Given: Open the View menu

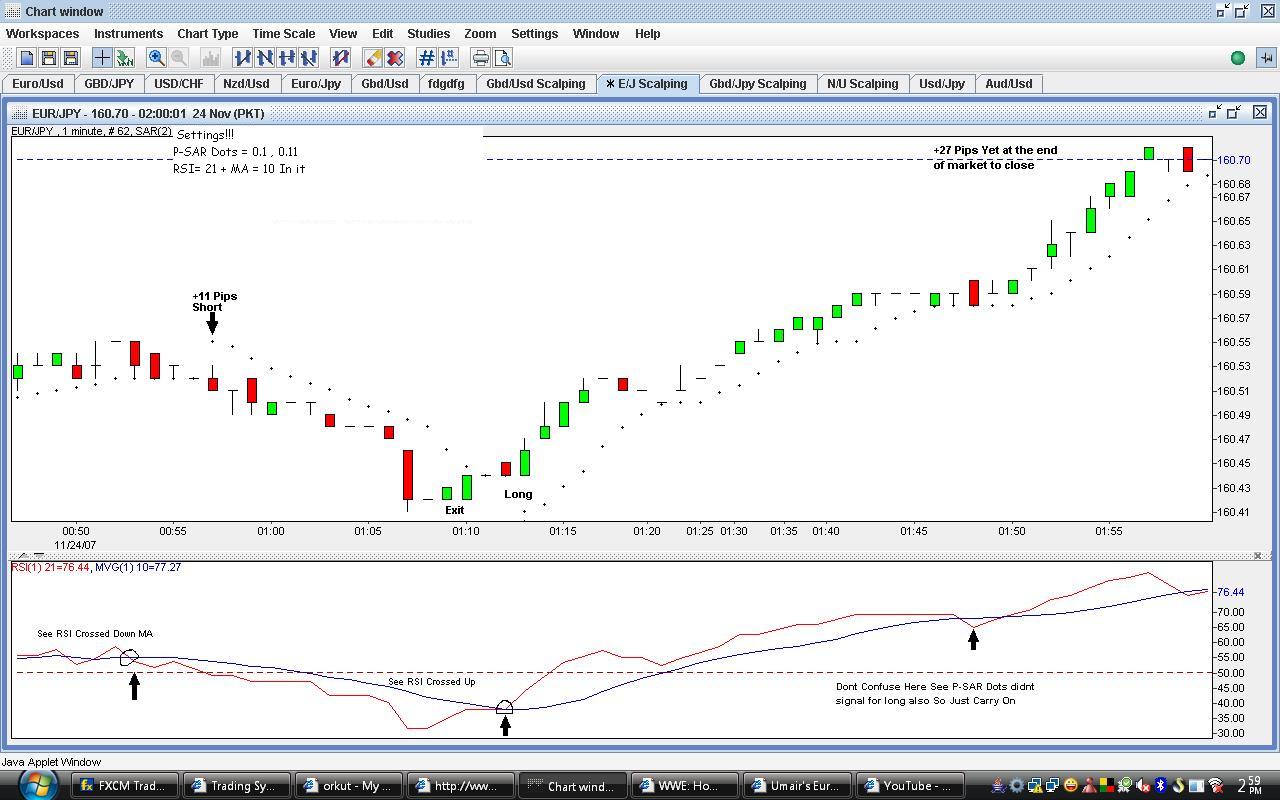Looking at the screenshot, I should pyautogui.click(x=343, y=33).
